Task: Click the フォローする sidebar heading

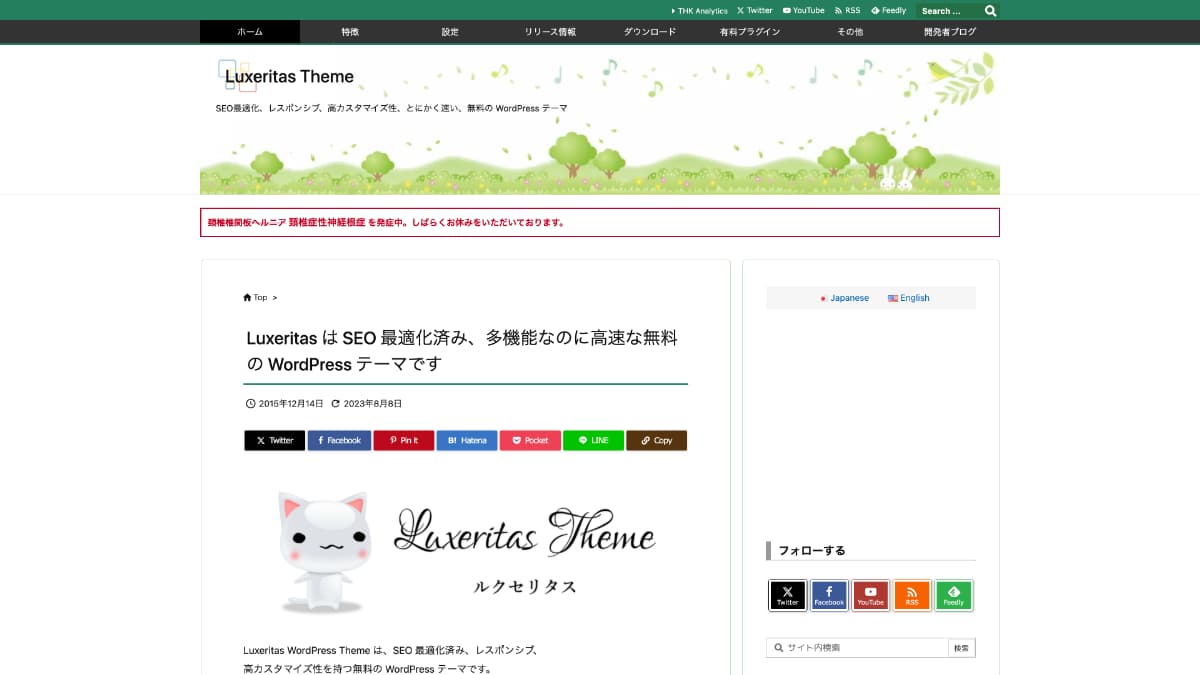Action: pos(812,551)
